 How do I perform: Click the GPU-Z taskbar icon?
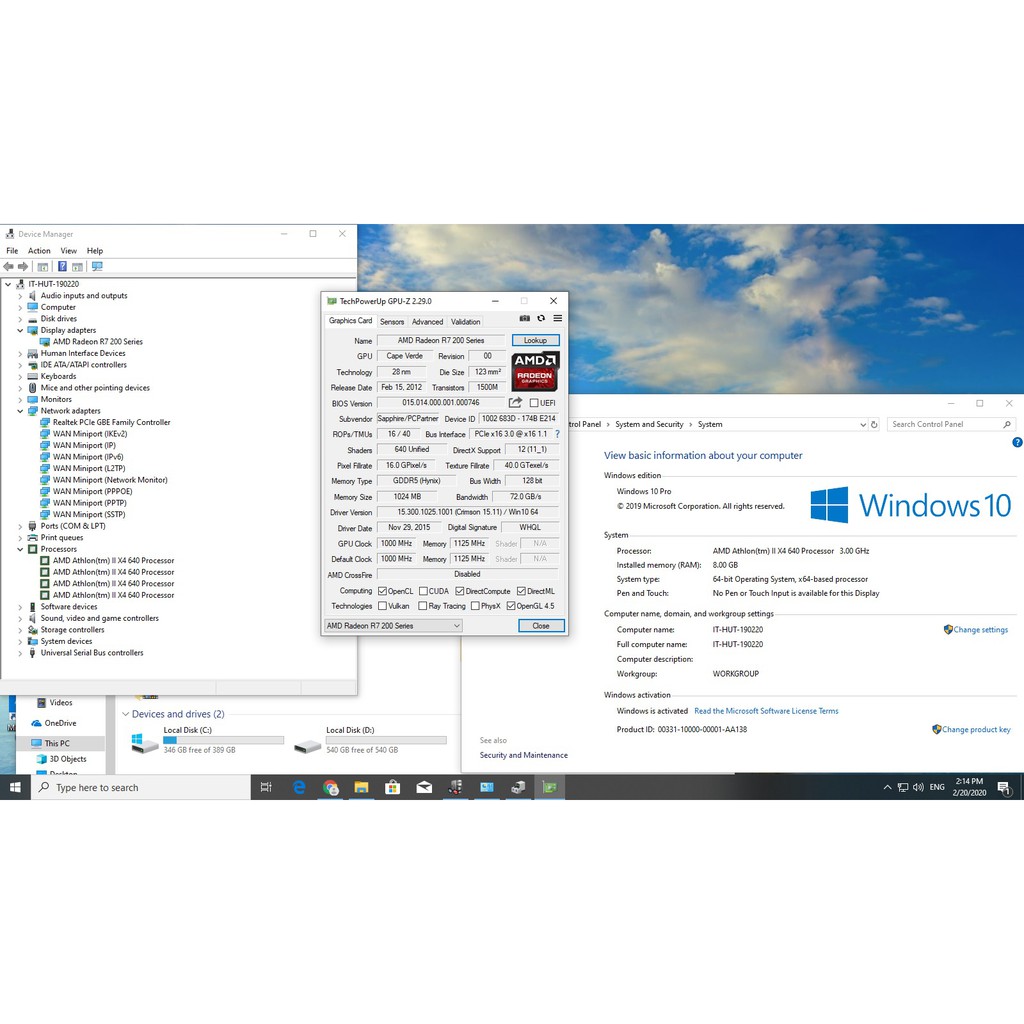[x=549, y=787]
